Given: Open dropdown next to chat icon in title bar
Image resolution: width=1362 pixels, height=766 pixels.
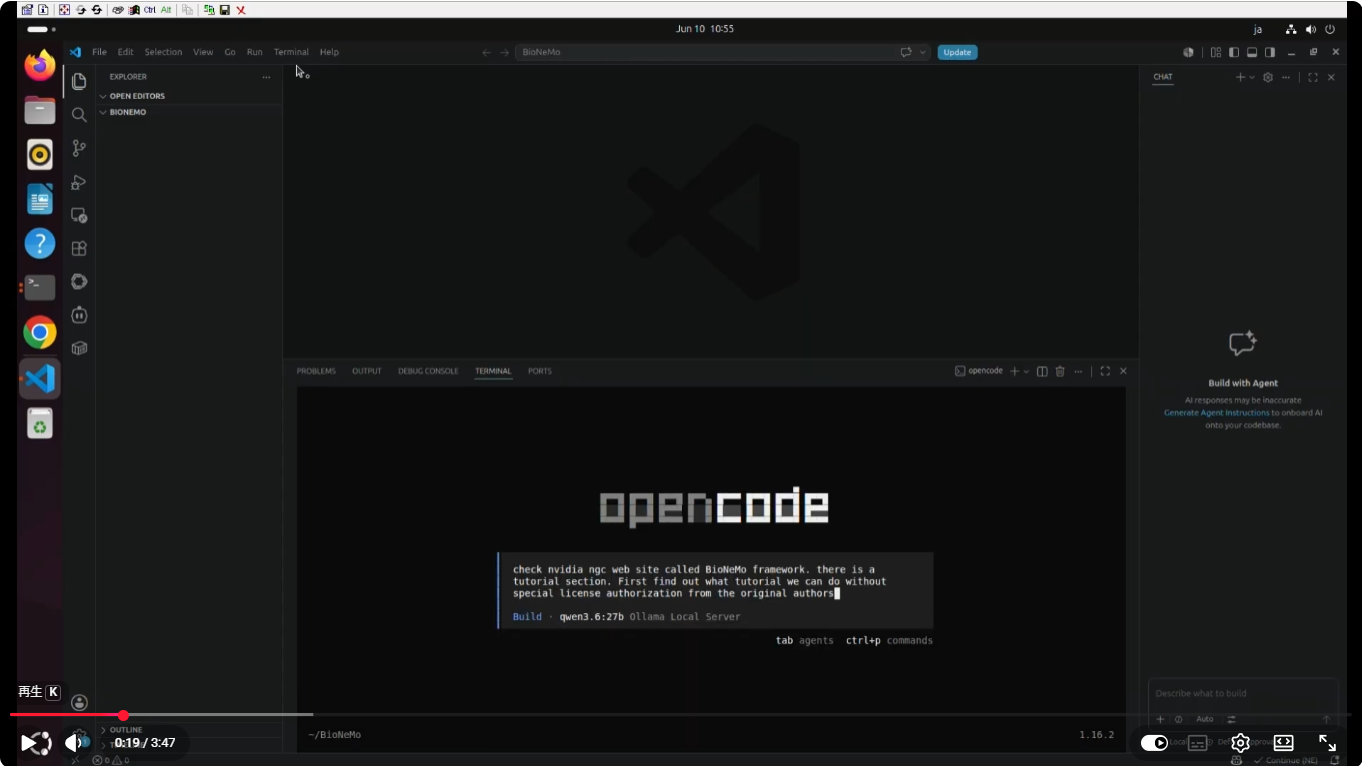Looking at the screenshot, I should tap(922, 52).
